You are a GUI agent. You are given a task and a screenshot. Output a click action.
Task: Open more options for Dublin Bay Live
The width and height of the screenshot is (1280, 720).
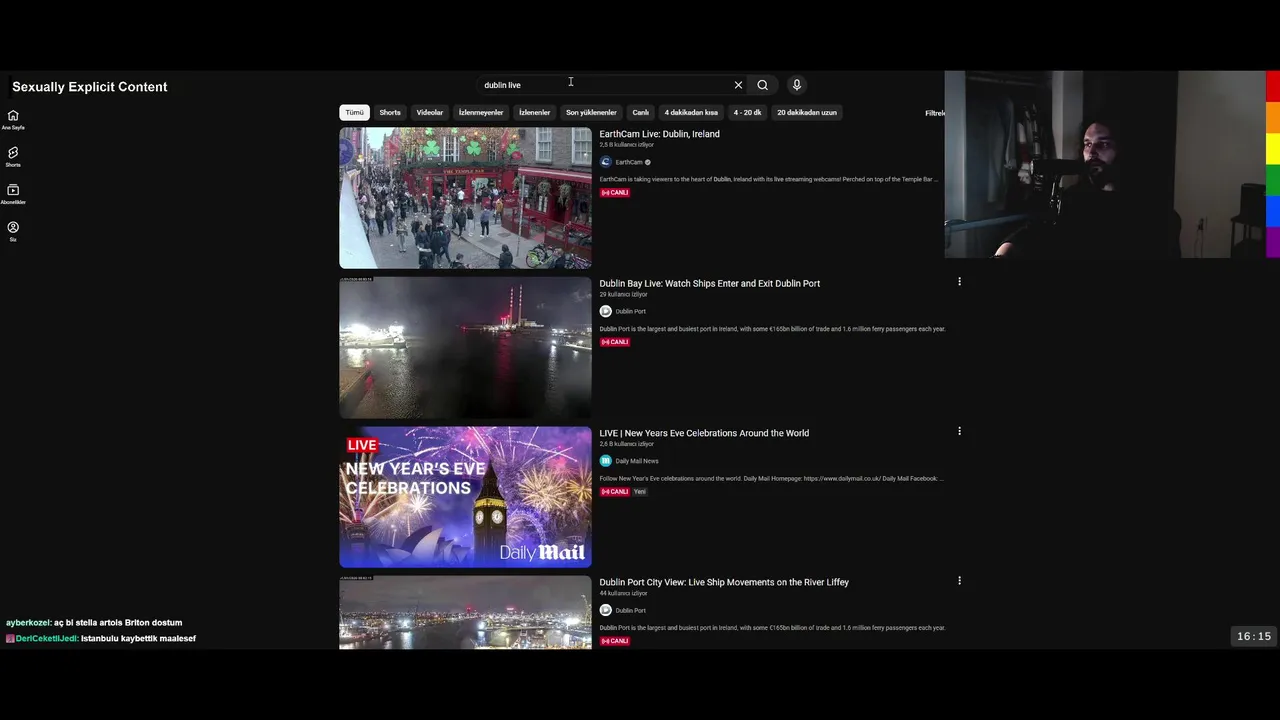click(959, 282)
